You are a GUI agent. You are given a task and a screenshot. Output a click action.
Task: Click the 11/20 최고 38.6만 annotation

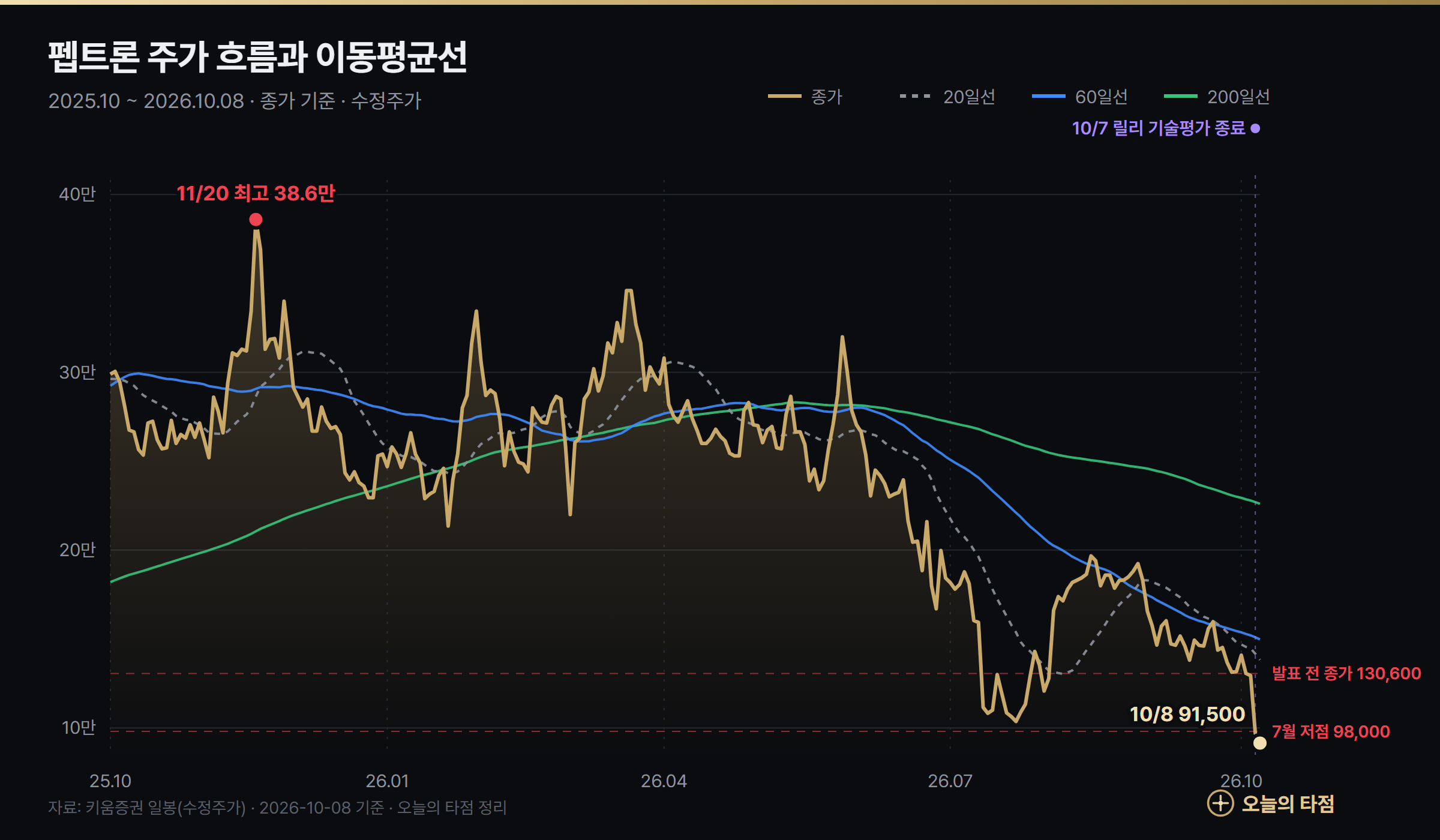256,193
